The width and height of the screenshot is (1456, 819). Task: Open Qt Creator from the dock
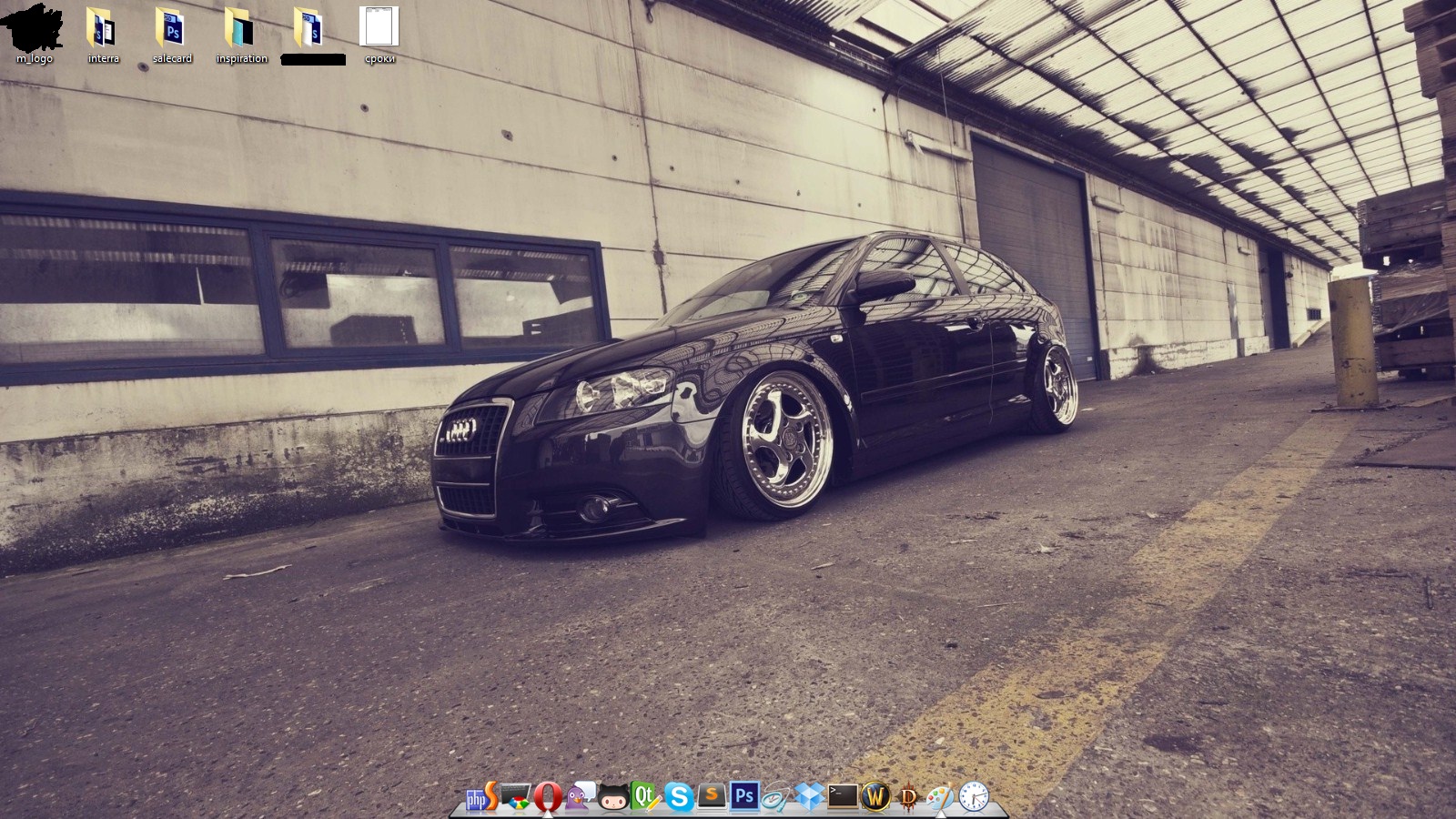coord(645,797)
